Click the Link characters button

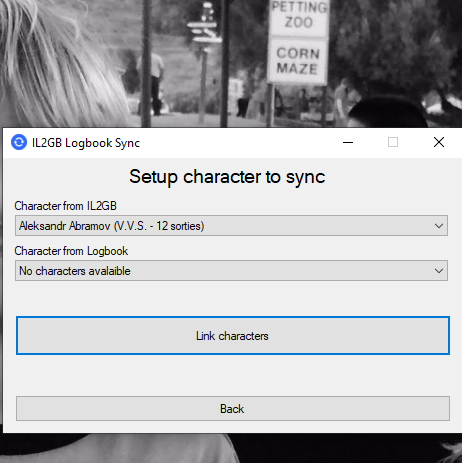(233, 336)
